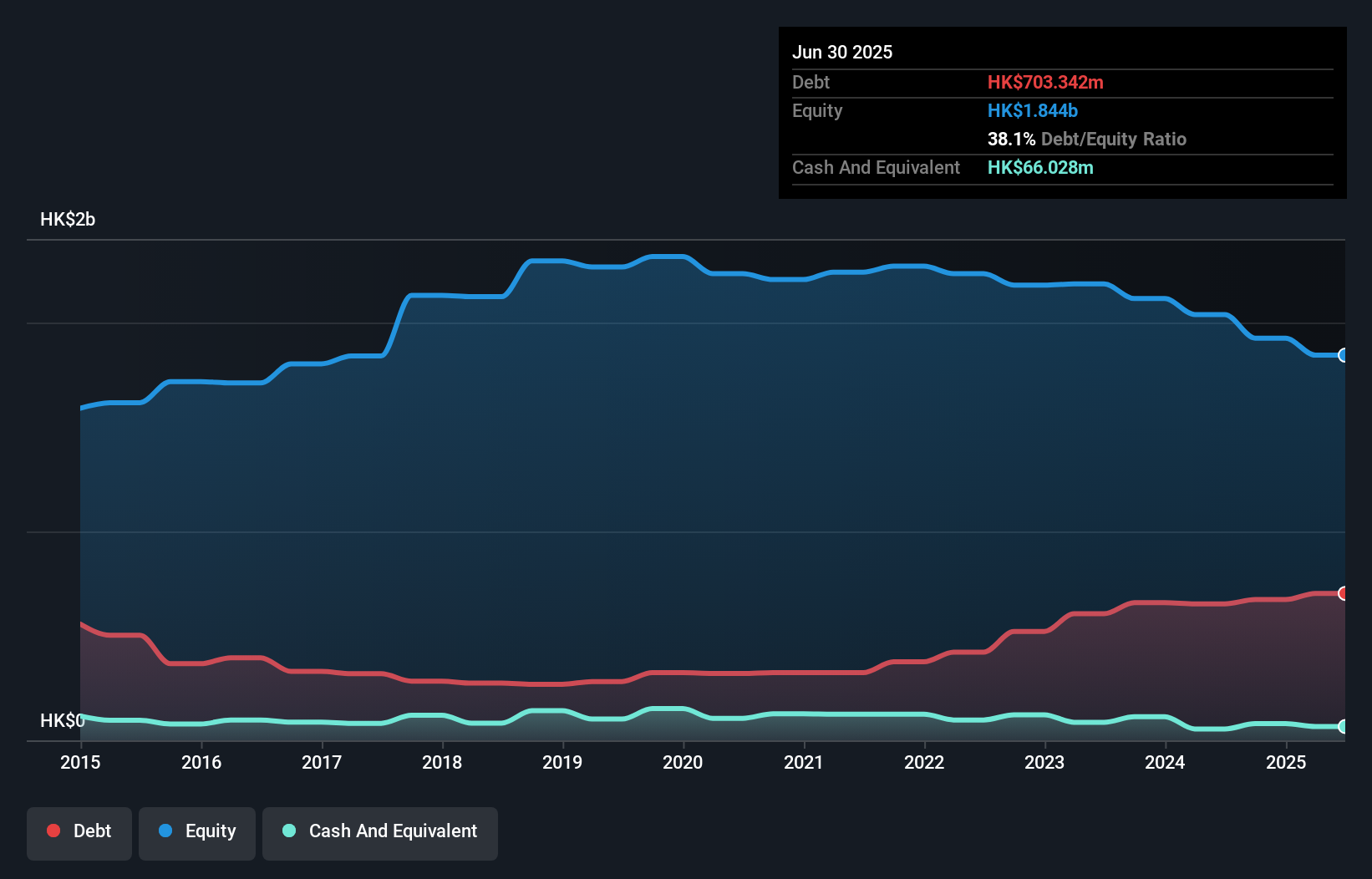Screen dimensions: 1372x879
Task: Expand the Jun 30 2025 tooltip panel
Action: pos(842,52)
